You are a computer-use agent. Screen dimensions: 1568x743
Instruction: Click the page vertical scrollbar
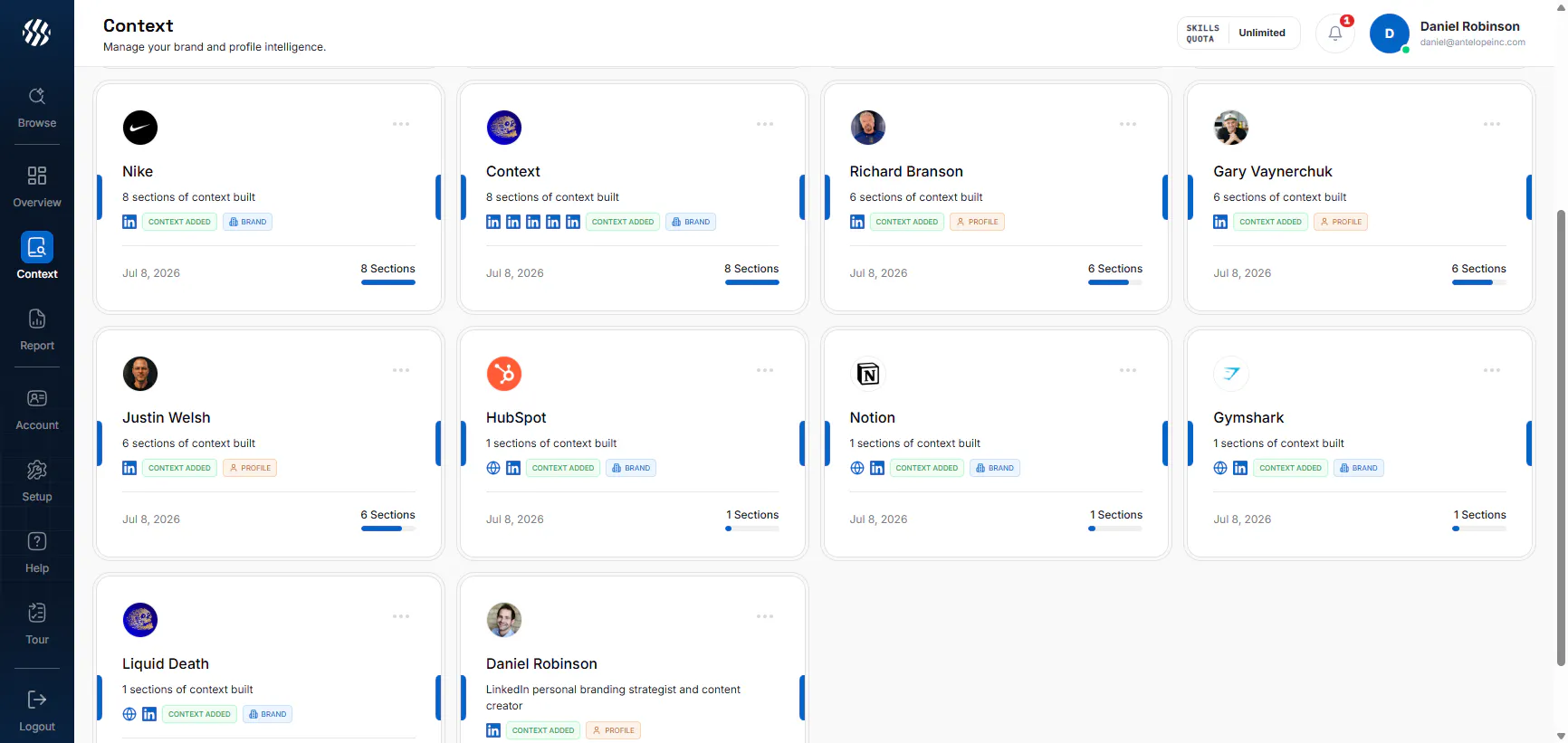point(1560,437)
